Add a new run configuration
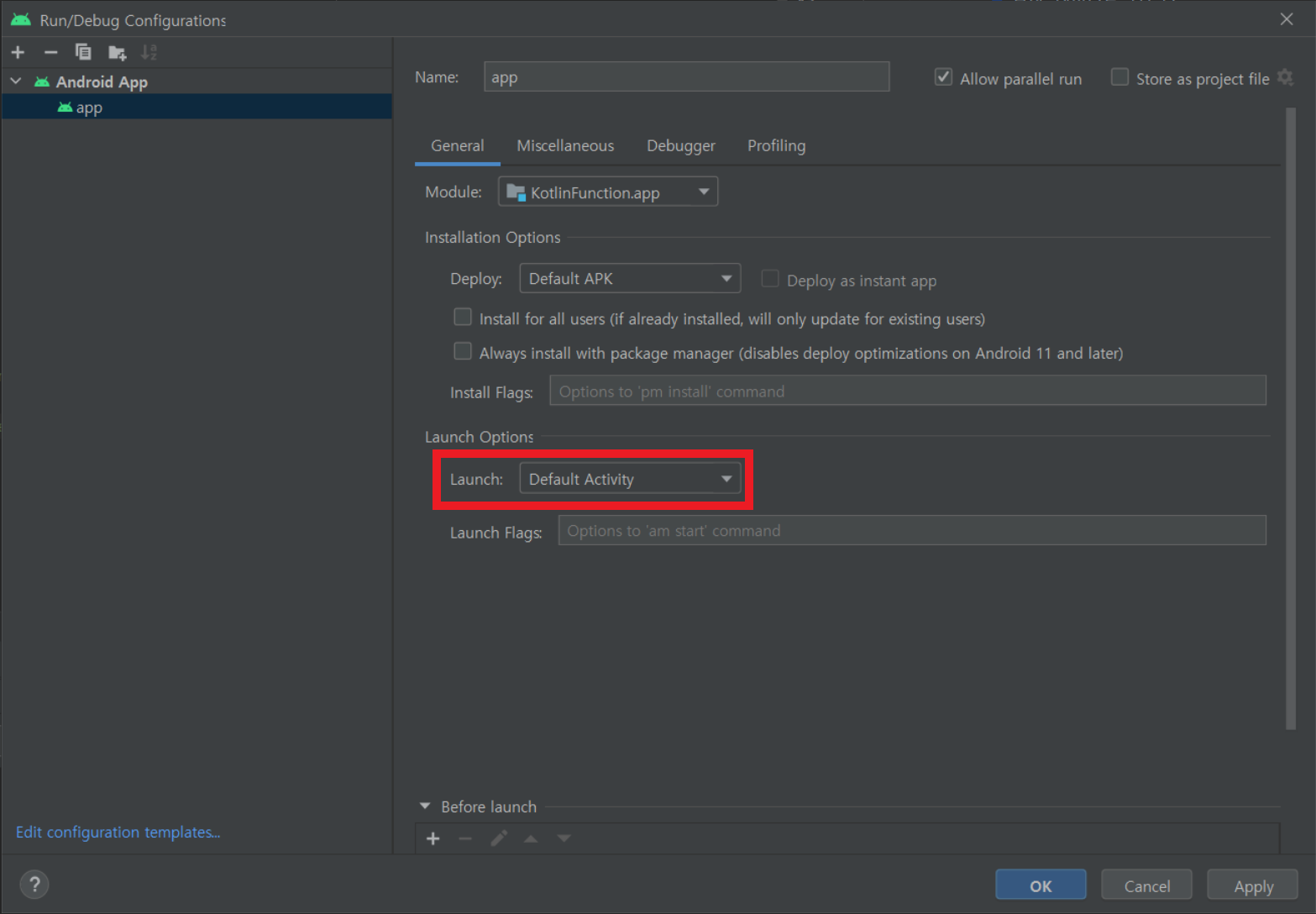The image size is (1316, 914). [18, 52]
